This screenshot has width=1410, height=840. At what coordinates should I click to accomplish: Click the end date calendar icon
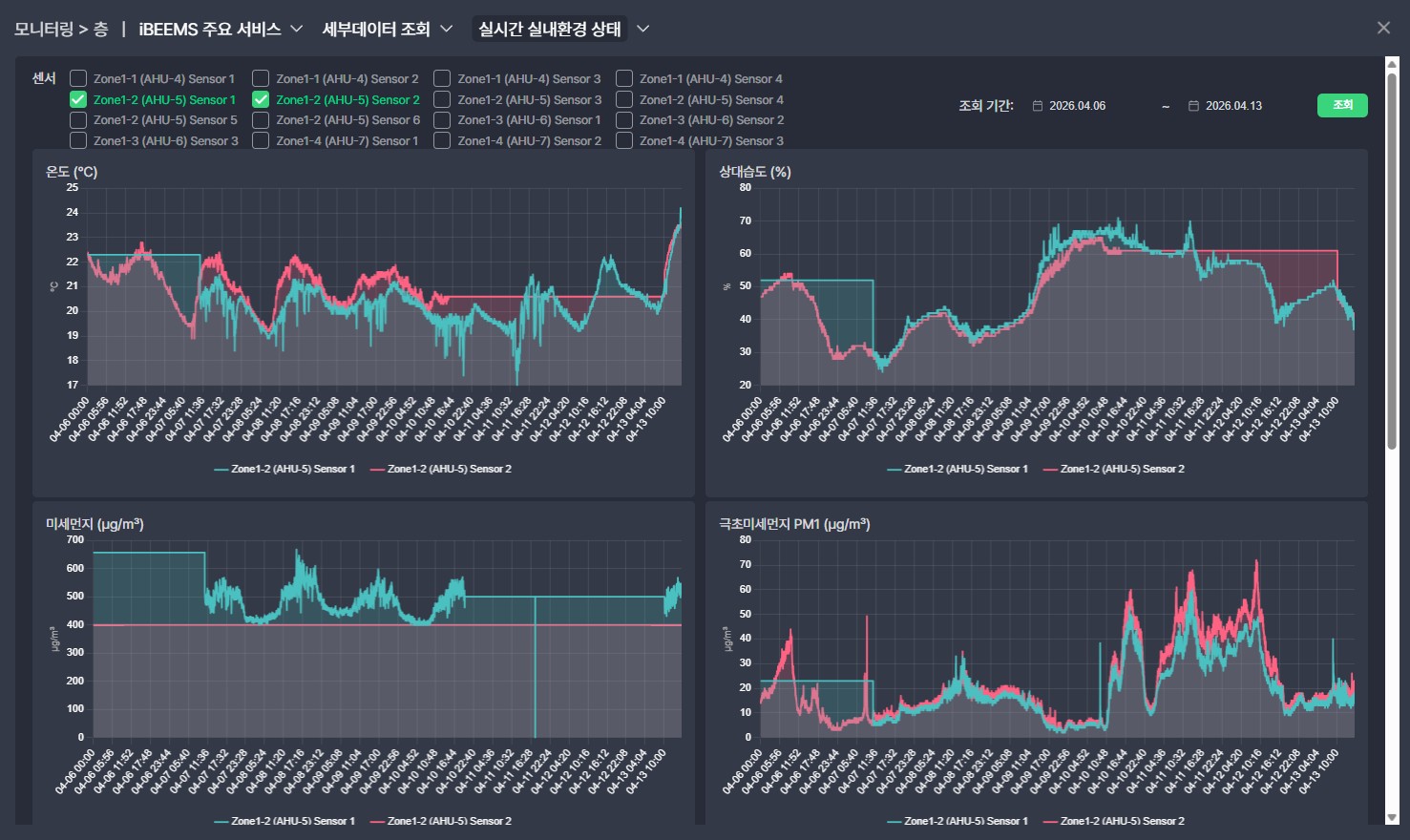(x=1193, y=106)
